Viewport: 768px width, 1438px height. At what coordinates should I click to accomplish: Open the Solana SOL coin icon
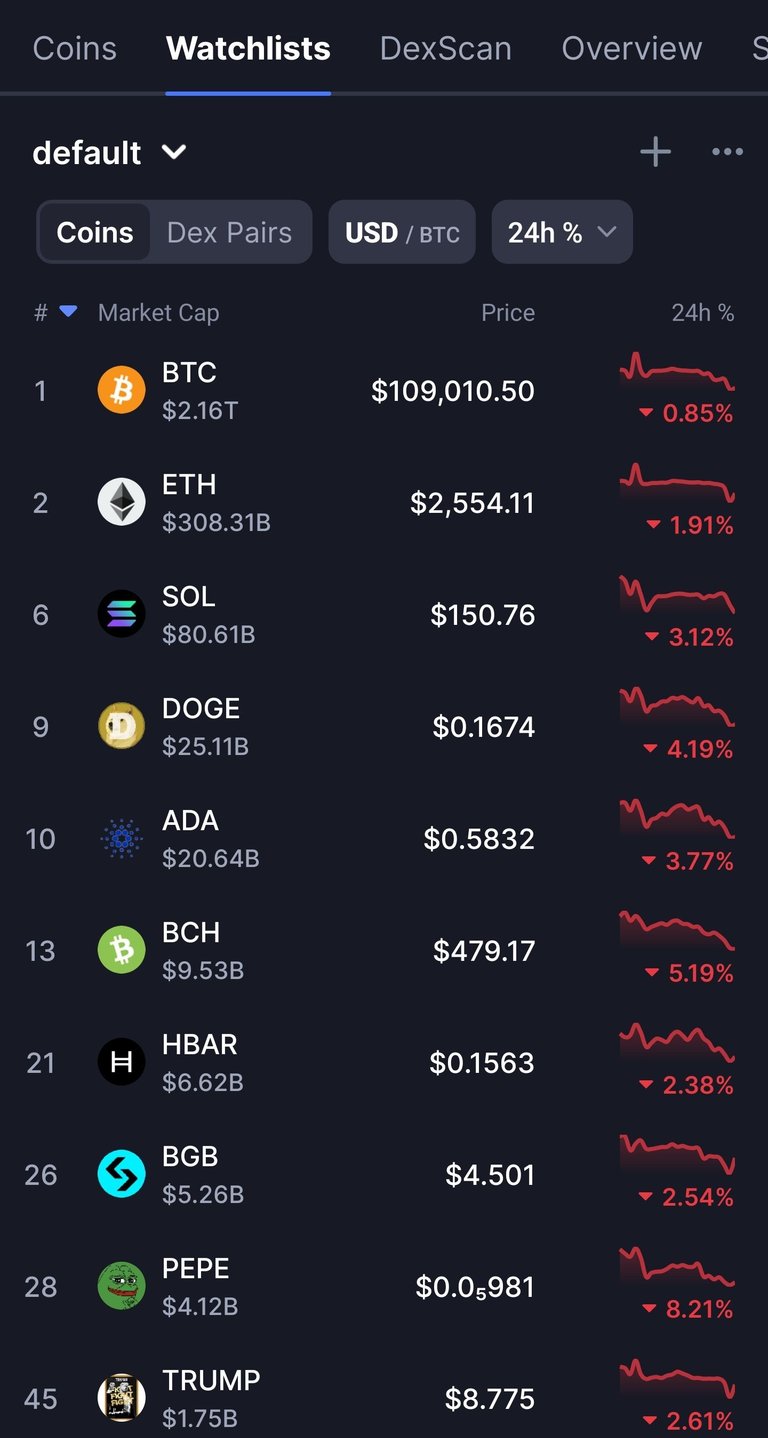tap(121, 614)
